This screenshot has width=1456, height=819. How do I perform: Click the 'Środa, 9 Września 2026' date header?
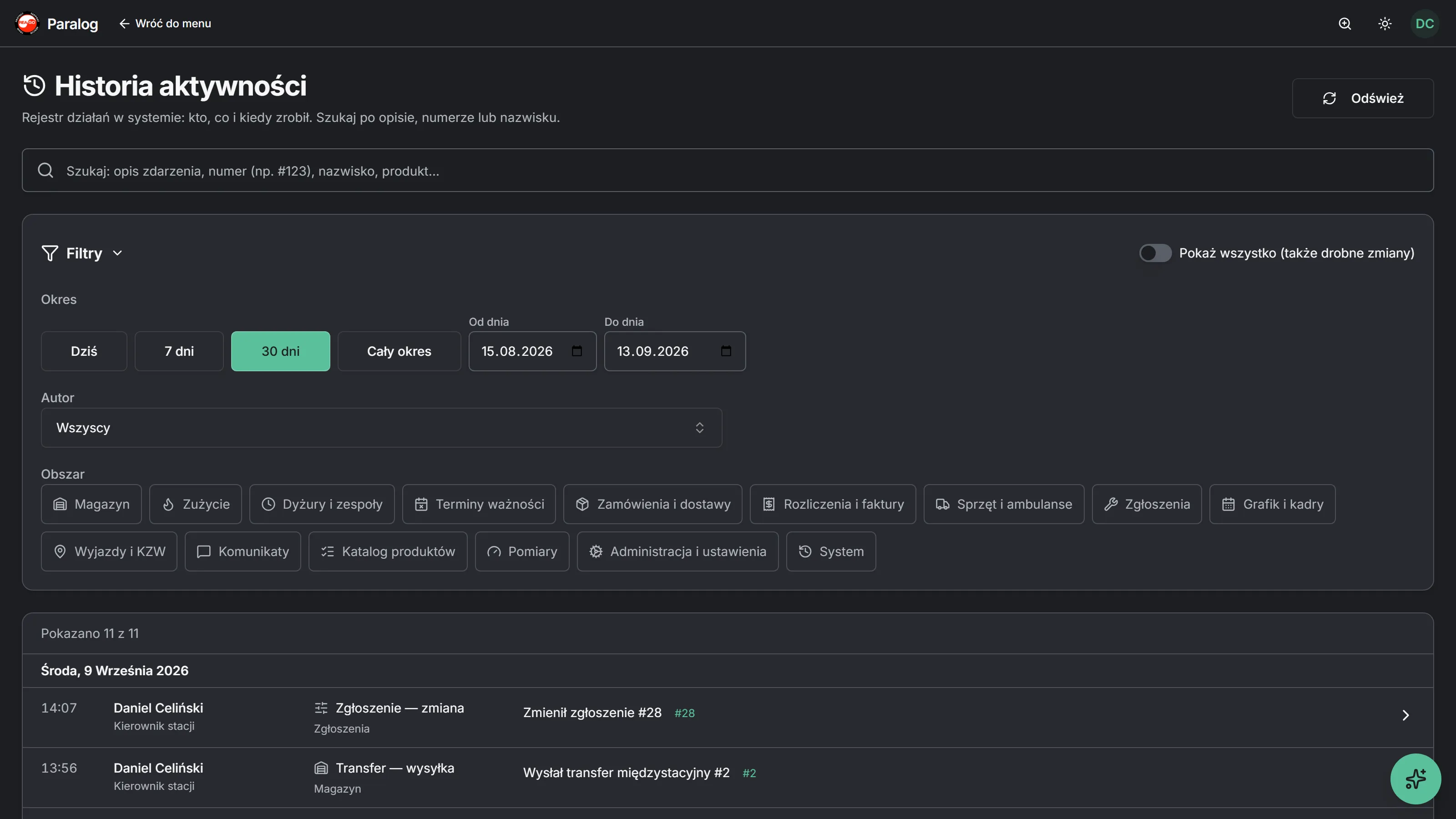[114, 671]
